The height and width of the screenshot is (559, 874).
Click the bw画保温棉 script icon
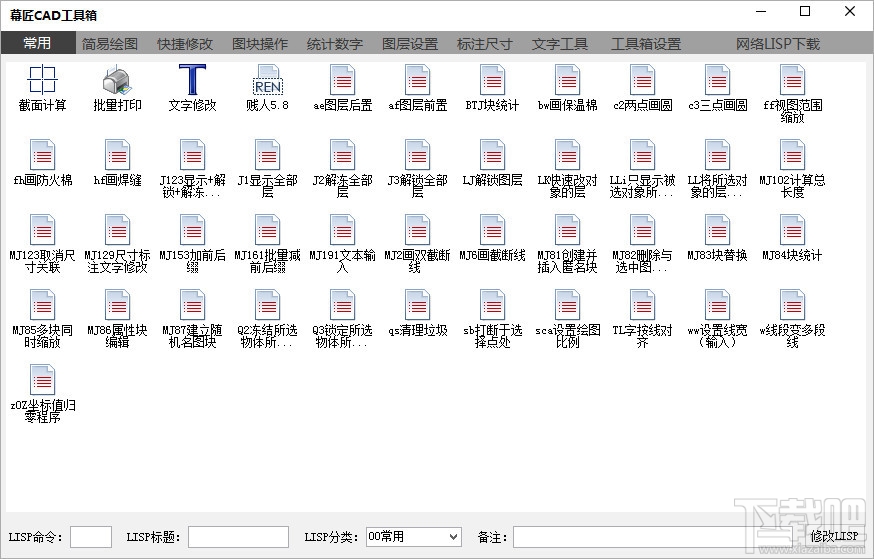pyautogui.click(x=567, y=80)
